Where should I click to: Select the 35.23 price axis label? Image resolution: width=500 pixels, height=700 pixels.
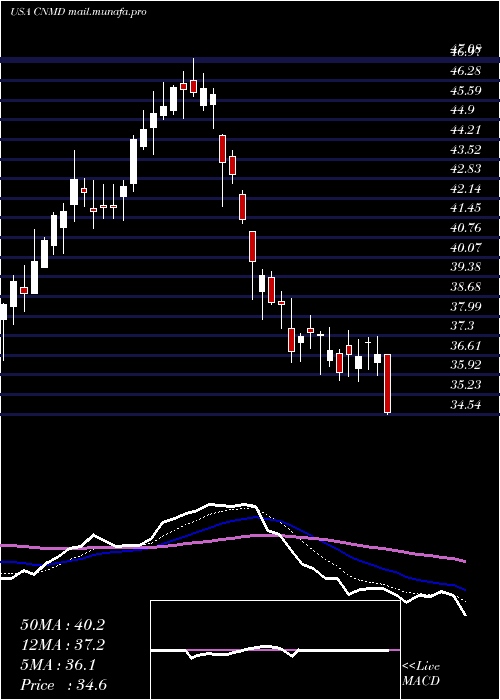[x=465, y=385]
